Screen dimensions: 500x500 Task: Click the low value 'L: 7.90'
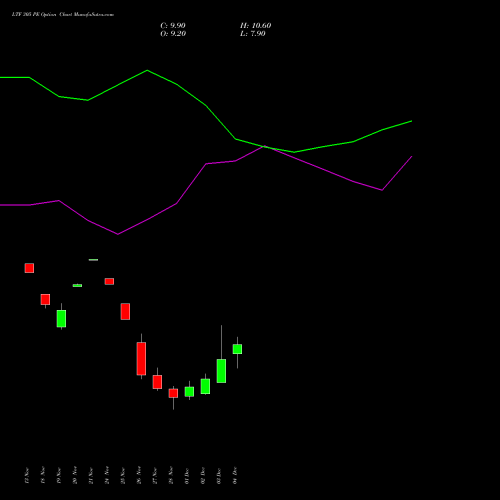[x=253, y=34]
